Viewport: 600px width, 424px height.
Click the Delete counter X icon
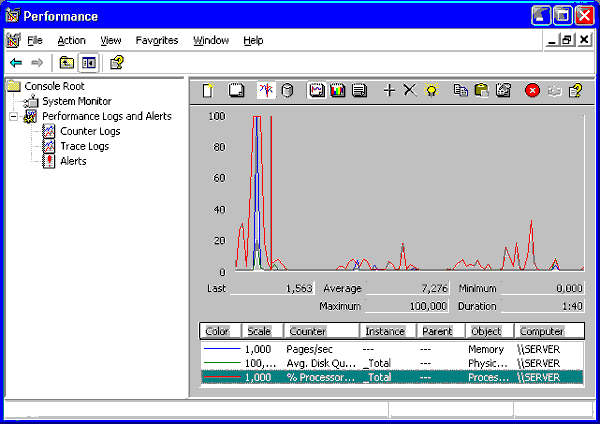tap(410, 91)
